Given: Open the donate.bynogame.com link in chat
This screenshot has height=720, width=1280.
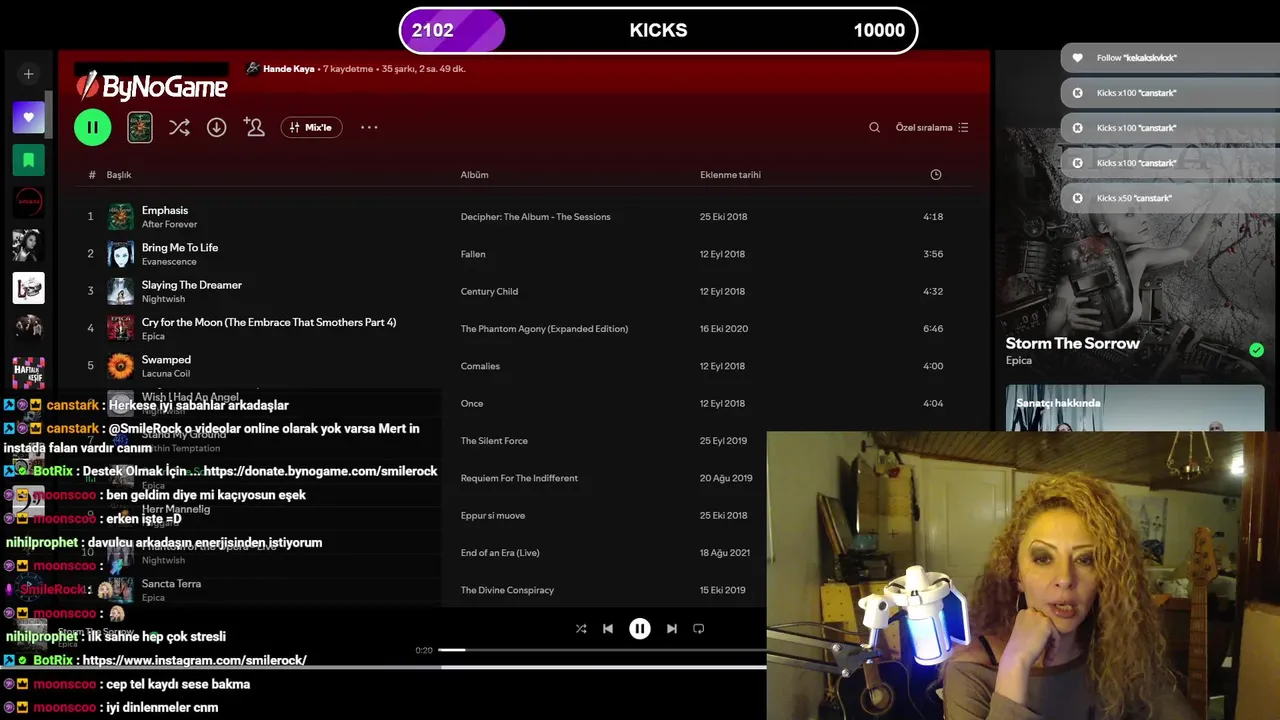Looking at the screenshot, I should 320,471.
